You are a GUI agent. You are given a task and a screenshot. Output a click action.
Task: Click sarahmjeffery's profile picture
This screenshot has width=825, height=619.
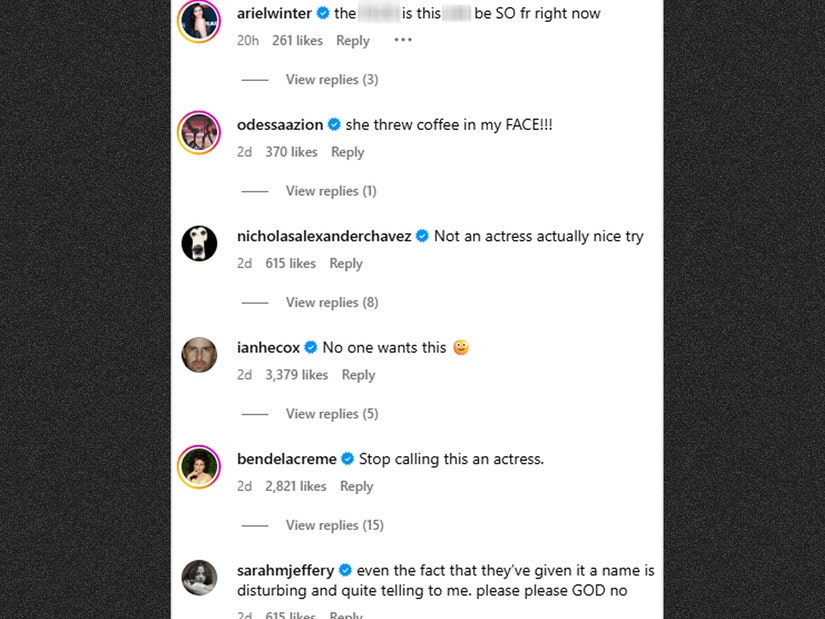coord(199,578)
